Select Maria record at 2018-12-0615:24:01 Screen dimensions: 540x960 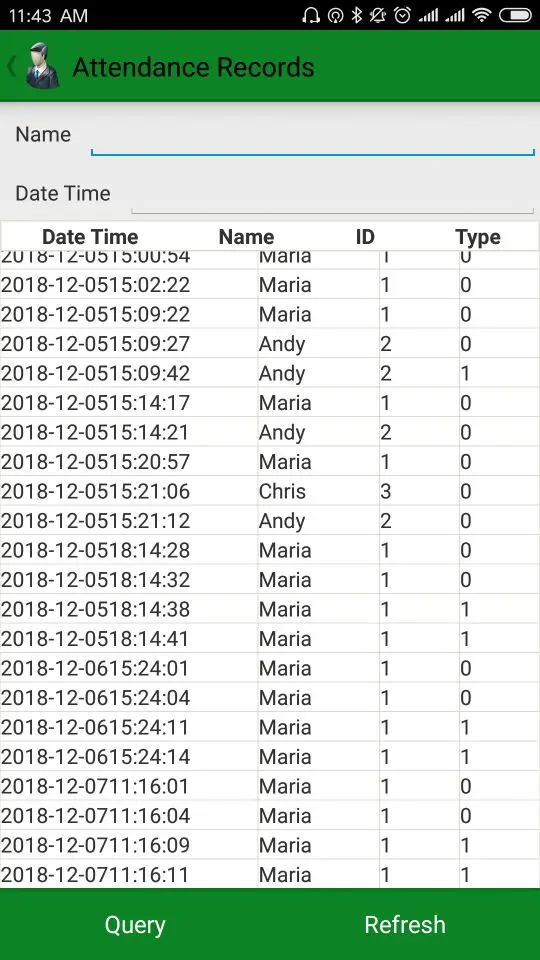[x=270, y=668]
